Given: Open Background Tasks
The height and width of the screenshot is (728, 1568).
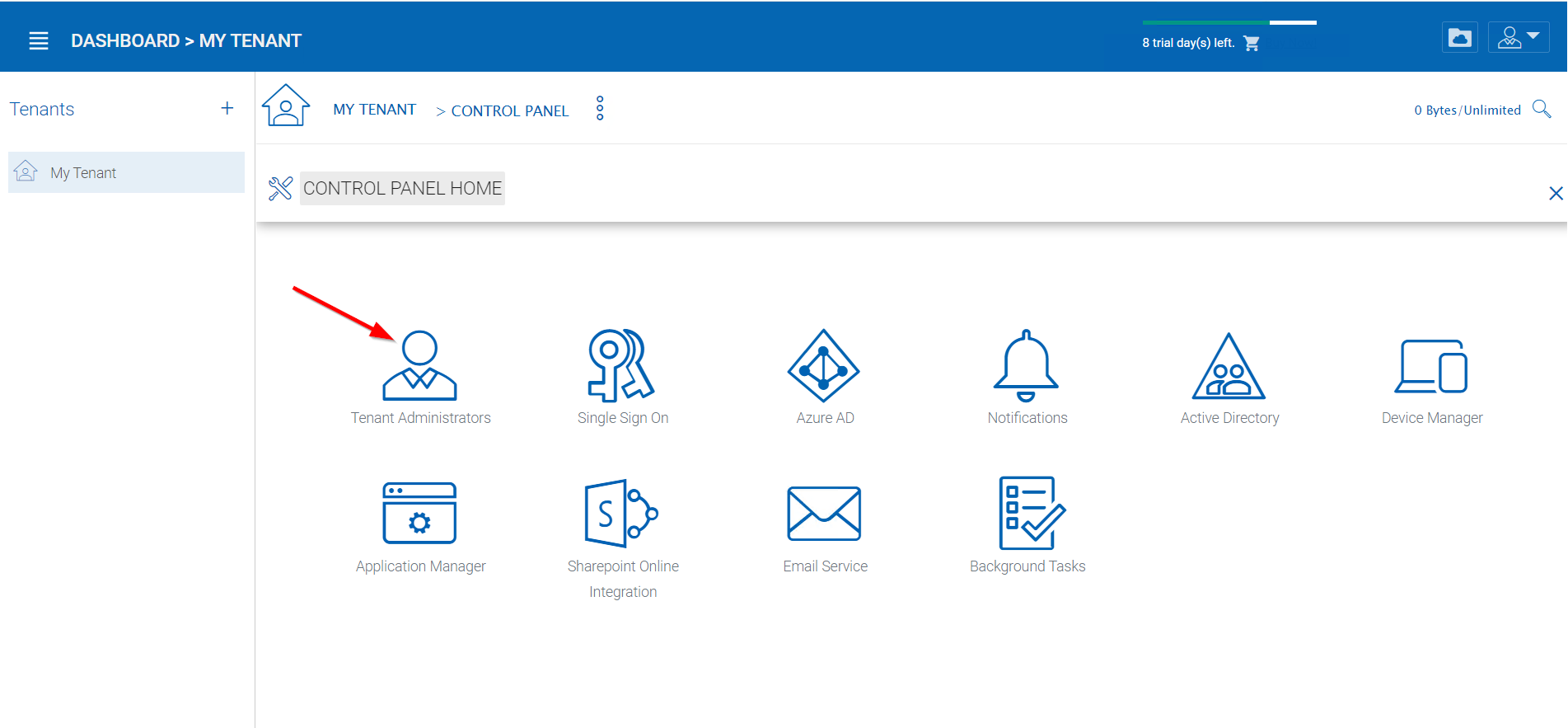Looking at the screenshot, I should point(1027,525).
